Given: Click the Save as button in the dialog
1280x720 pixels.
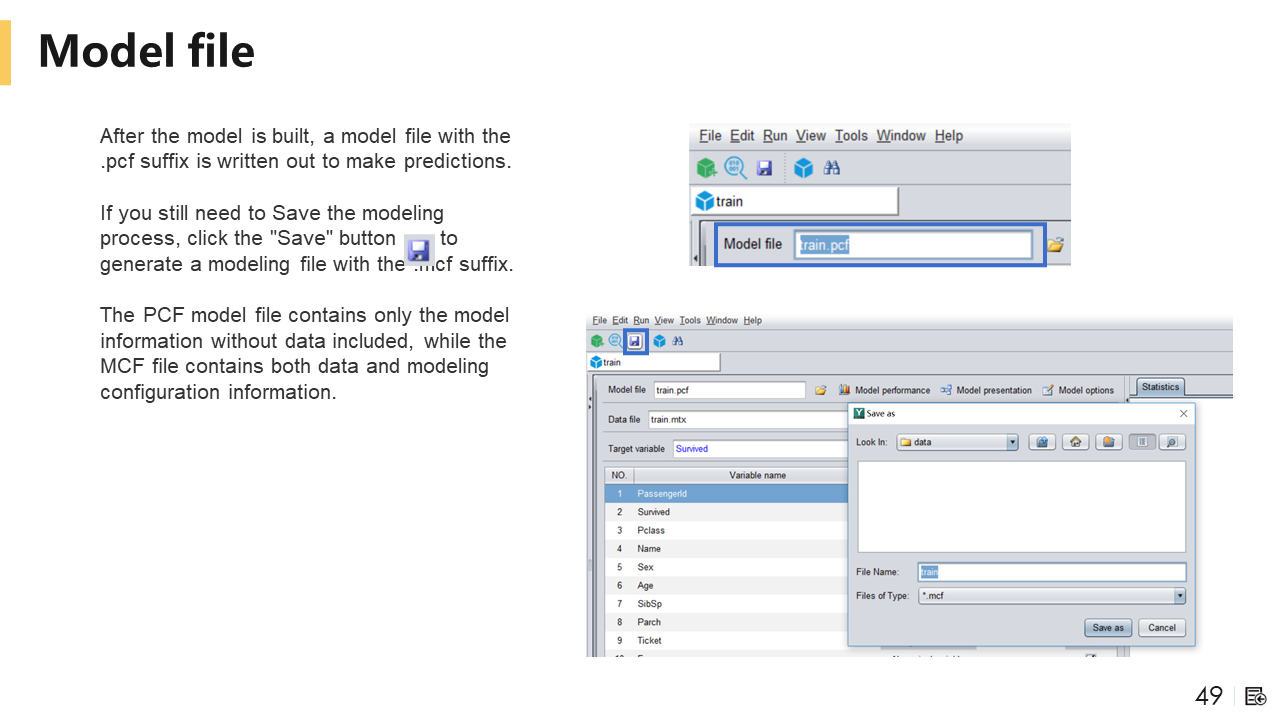Looking at the screenshot, I should [1108, 628].
